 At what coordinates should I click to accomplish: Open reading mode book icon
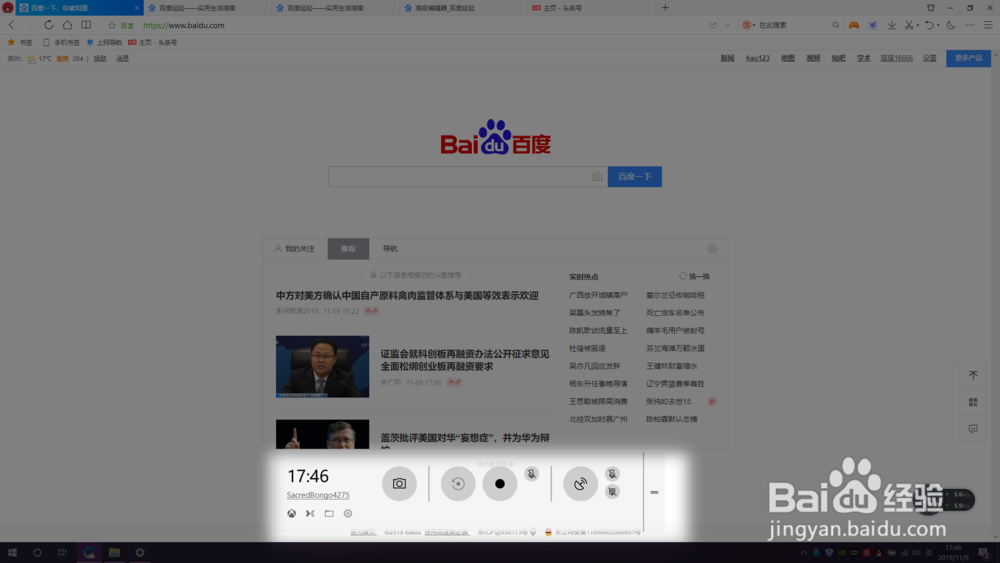point(86,25)
